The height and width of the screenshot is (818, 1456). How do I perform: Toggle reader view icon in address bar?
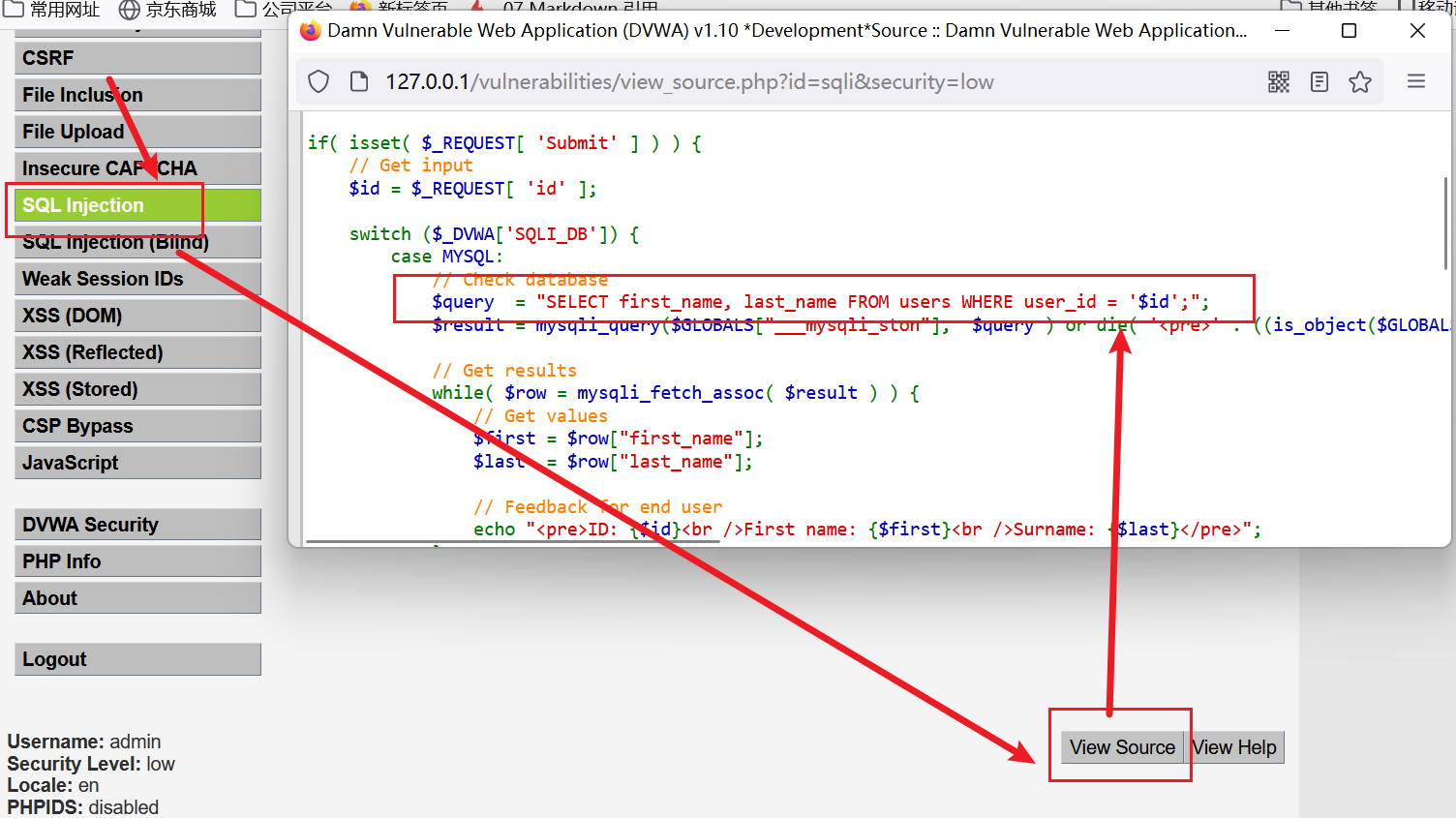pyautogui.click(x=1319, y=82)
